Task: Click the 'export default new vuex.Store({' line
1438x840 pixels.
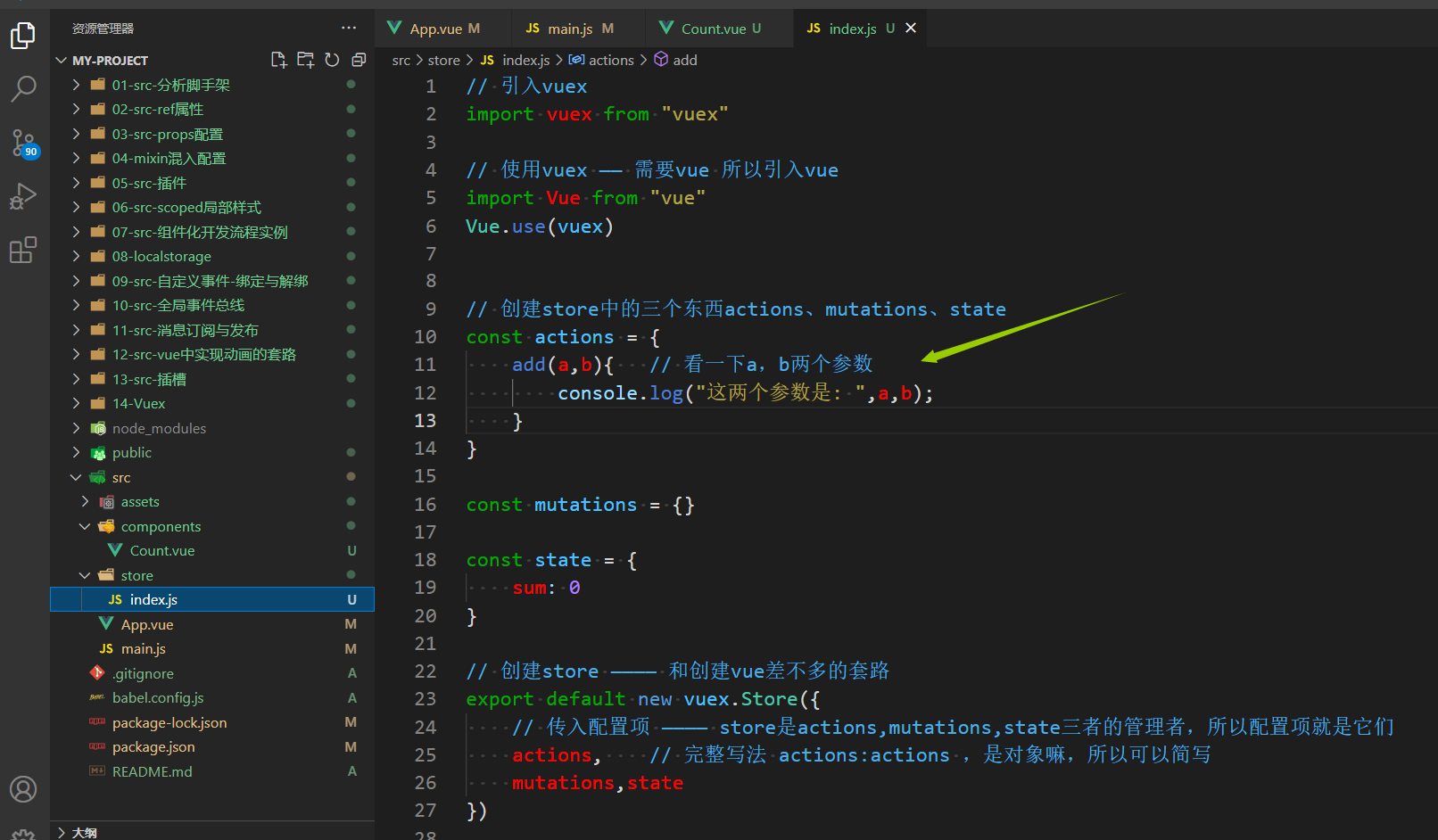Action: 642,699
